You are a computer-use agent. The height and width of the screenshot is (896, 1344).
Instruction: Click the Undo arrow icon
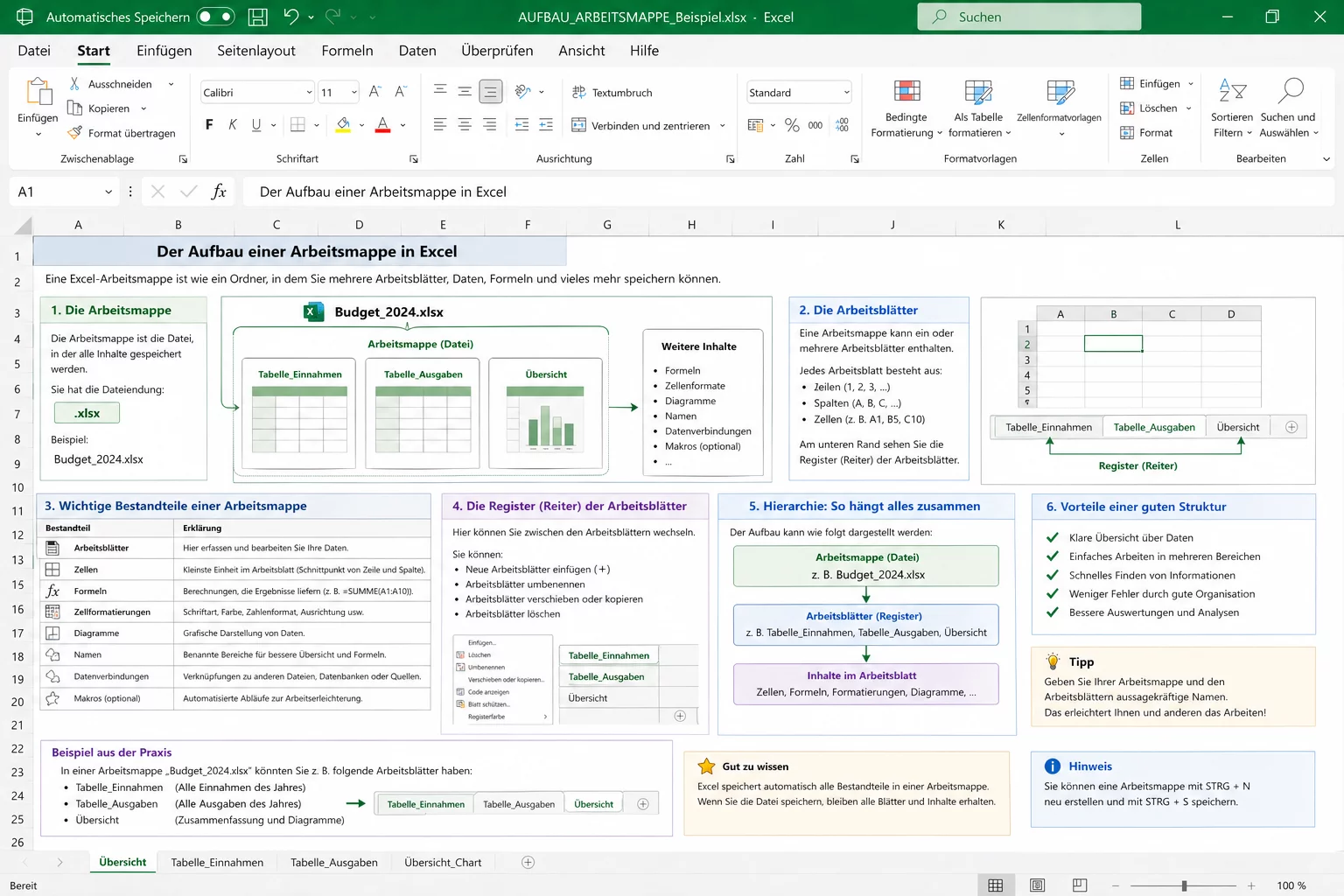coord(291,17)
